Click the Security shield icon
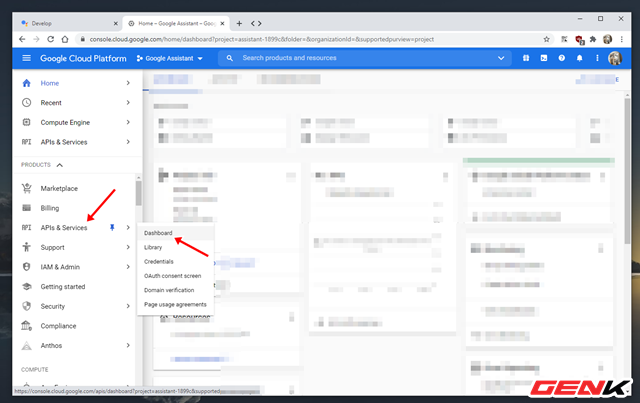Viewport: 640px width, 403px height. [27, 306]
